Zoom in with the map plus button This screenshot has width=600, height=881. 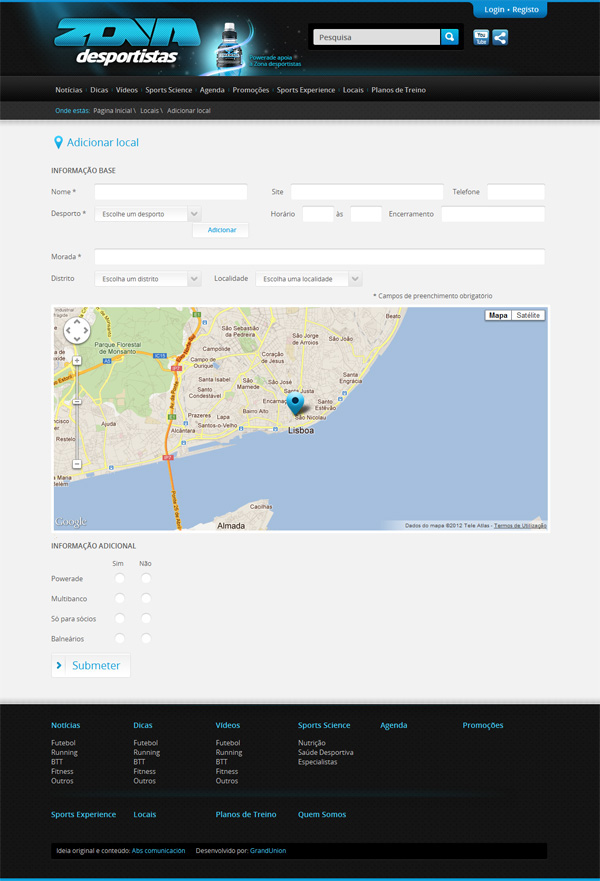click(77, 361)
